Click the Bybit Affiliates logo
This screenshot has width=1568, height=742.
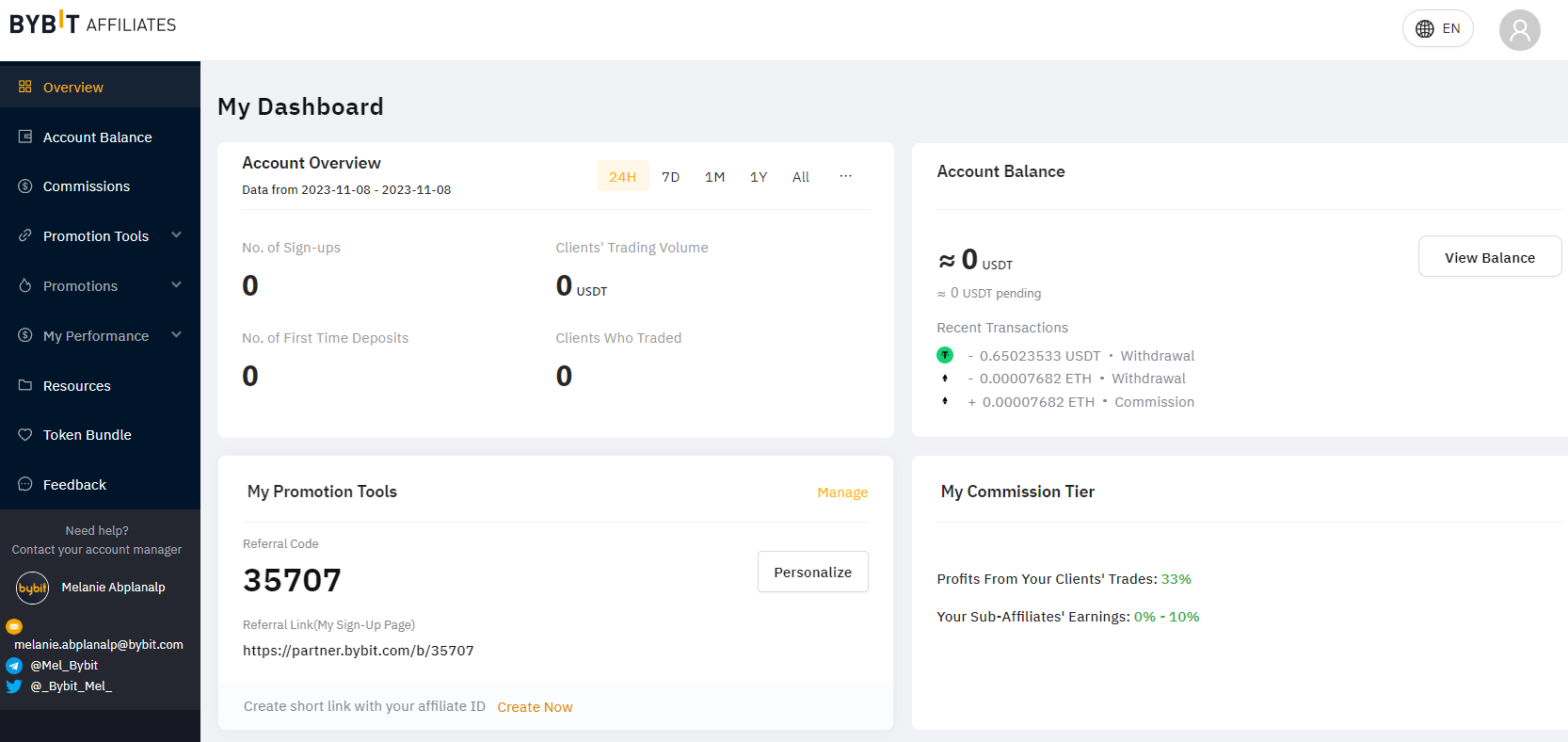click(93, 24)
